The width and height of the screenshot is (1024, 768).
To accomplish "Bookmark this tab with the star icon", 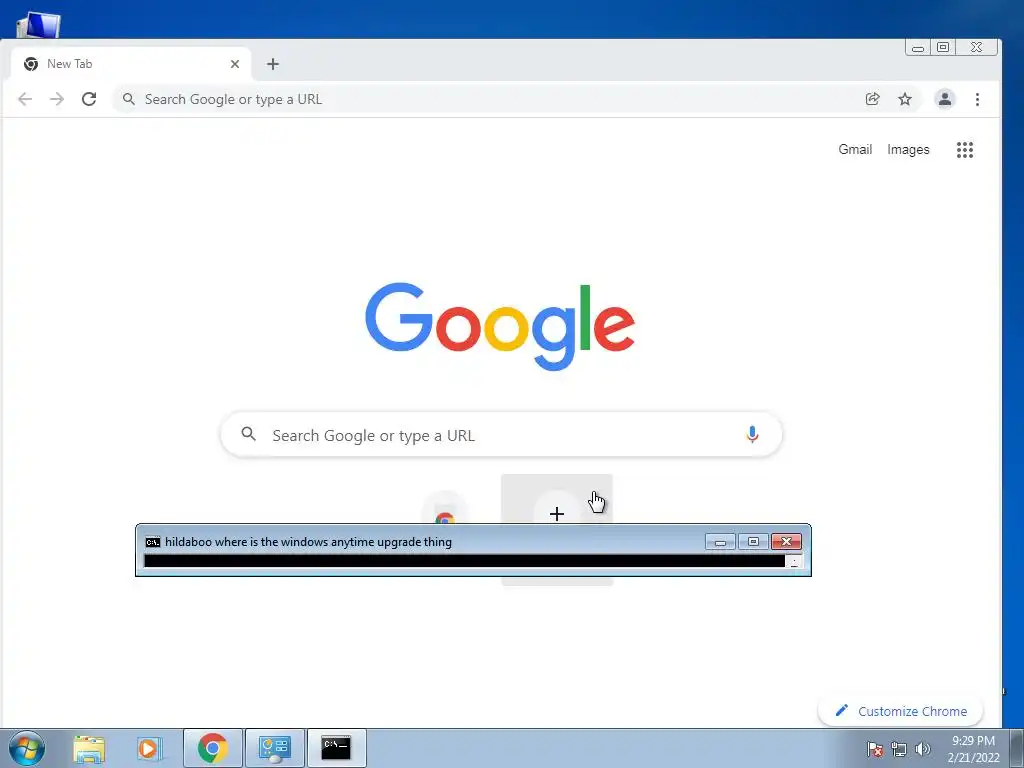I will pyautogui.click(x=904, y=99).
